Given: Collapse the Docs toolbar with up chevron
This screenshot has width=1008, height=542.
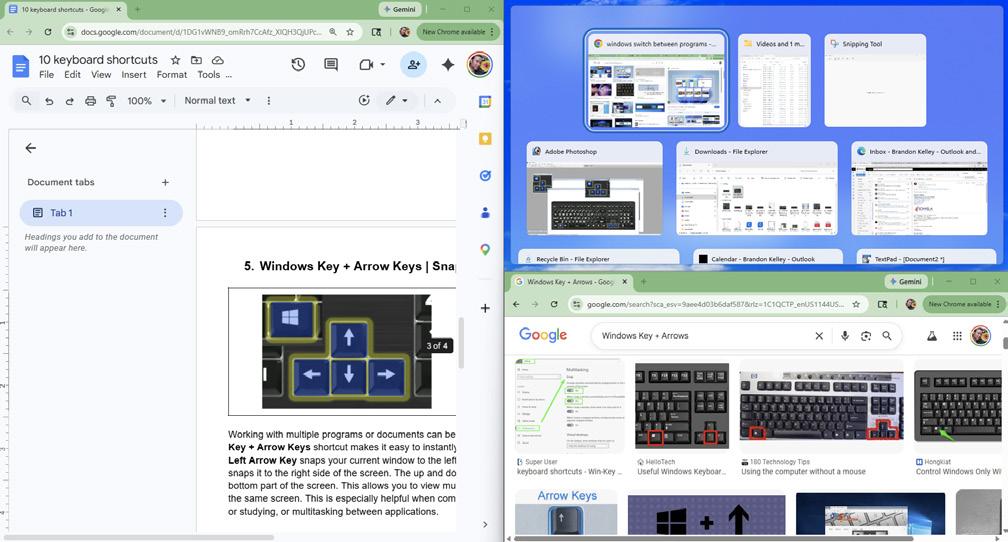Looking at the screenshot, I should click(x=437, y=101).
